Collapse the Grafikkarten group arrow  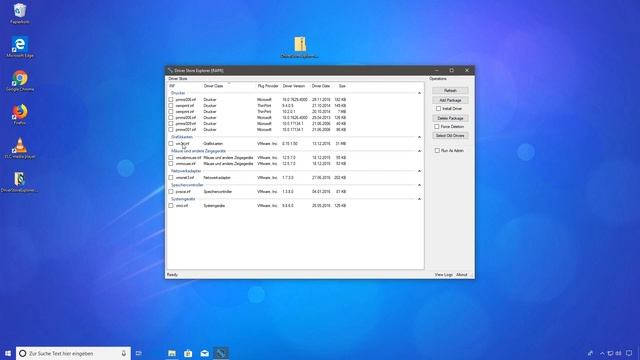pos(419,137)
